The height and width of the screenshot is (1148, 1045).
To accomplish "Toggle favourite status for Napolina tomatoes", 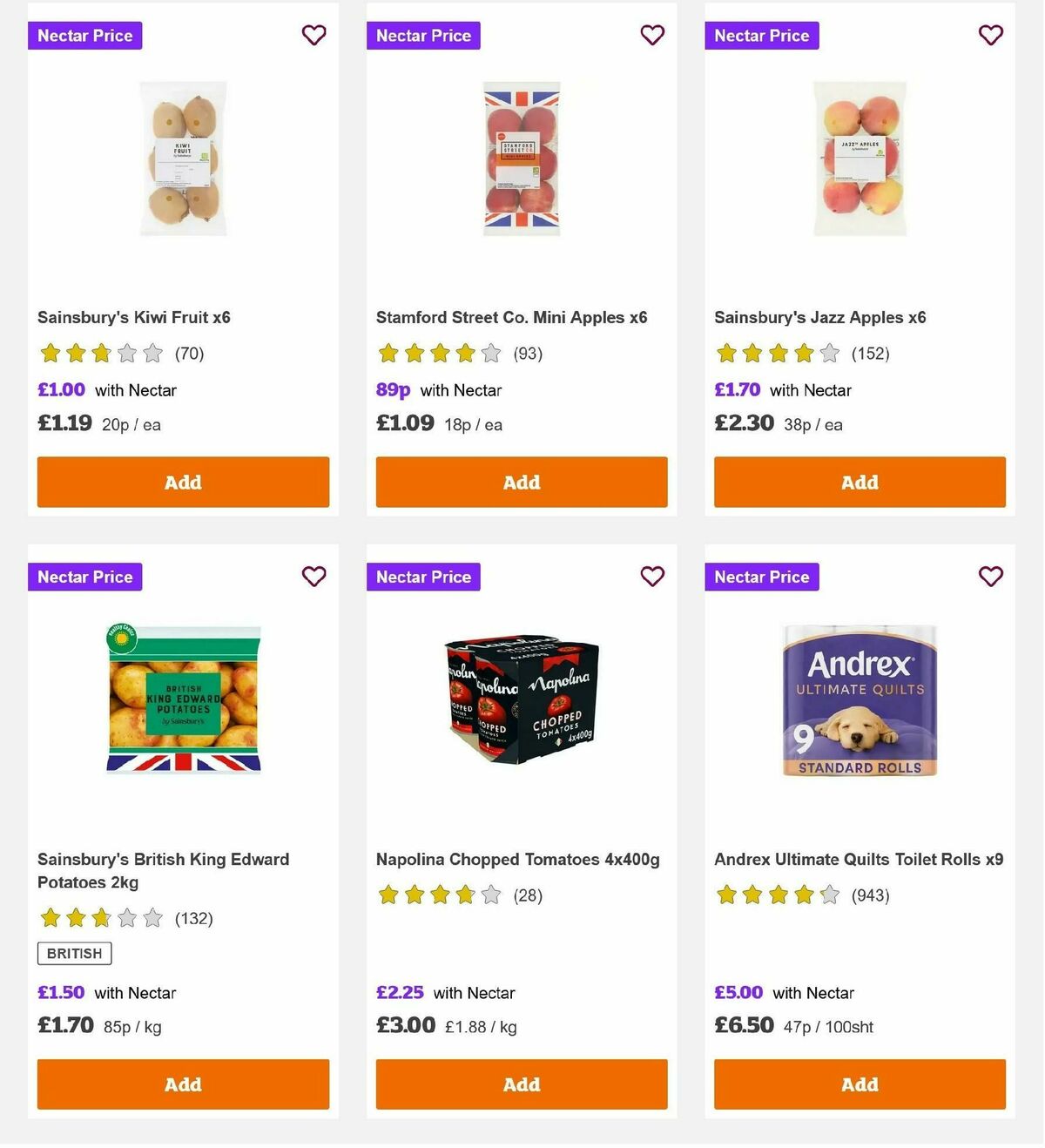I will [x=652, y=576].
